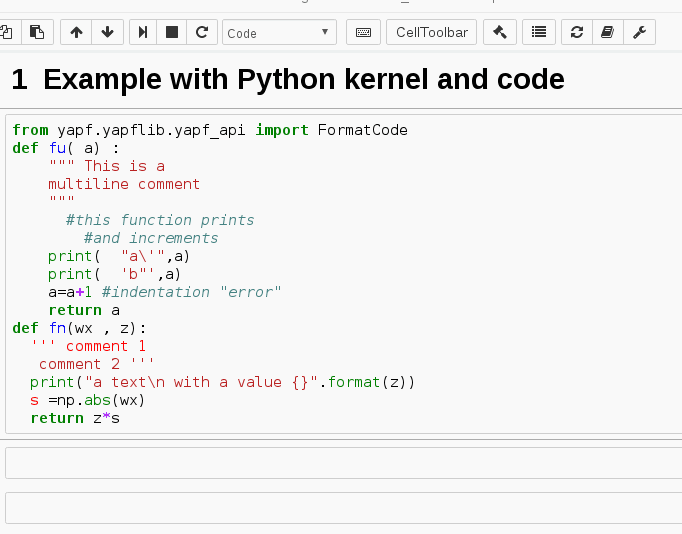This screenshot has height=534, width=682.
Task: Open the command palette keyboard icon
Action: pyautogui.click(x=363, y=32)
